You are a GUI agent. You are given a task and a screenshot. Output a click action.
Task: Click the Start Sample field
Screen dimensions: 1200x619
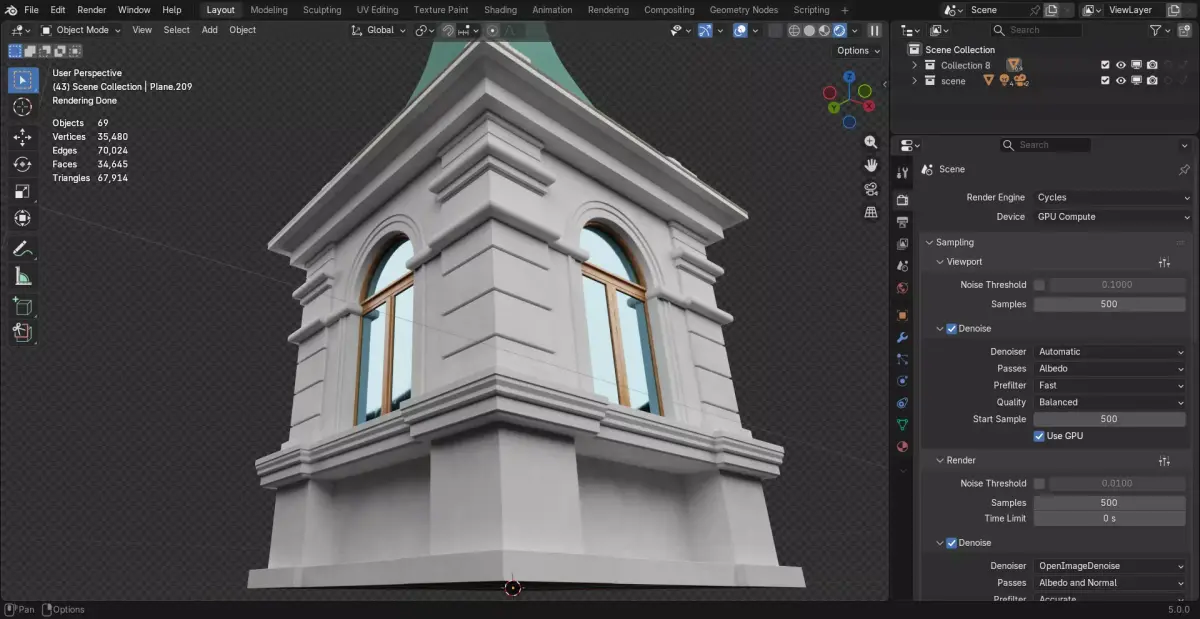[1110, 419]
